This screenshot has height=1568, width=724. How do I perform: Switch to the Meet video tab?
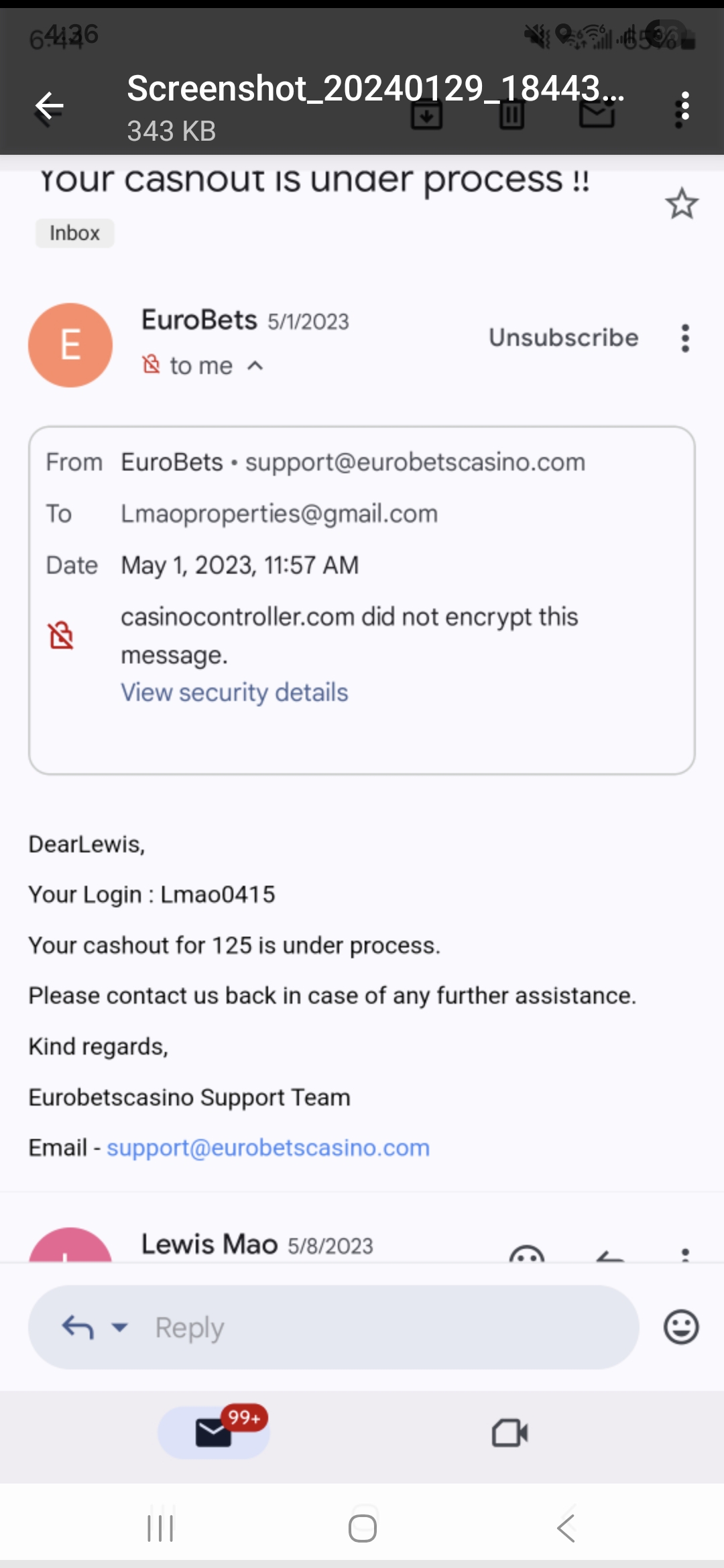coord(509,1433)
